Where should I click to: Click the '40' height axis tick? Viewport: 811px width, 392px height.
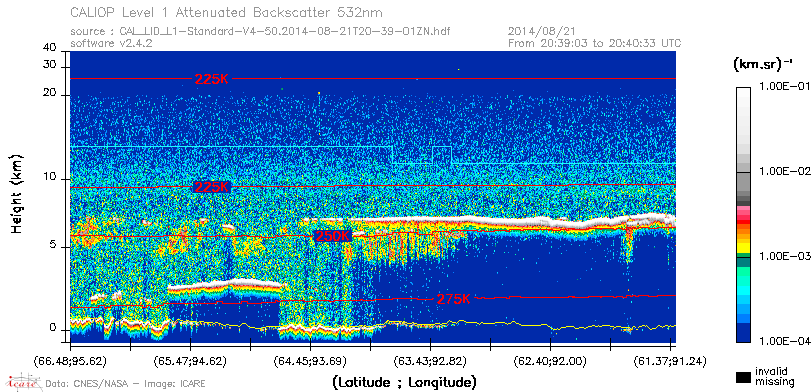(50, 48)
